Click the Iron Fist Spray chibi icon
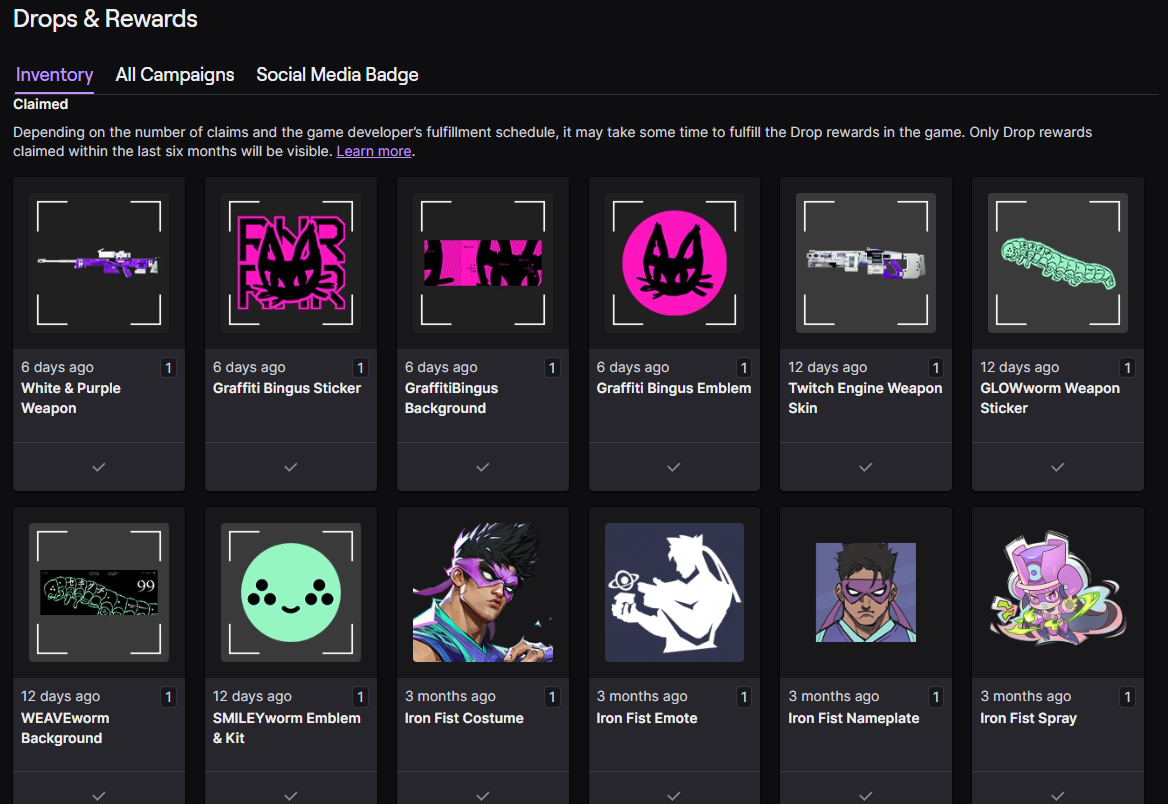Screen dimensions: 1168x804 tap(1057, 592)
